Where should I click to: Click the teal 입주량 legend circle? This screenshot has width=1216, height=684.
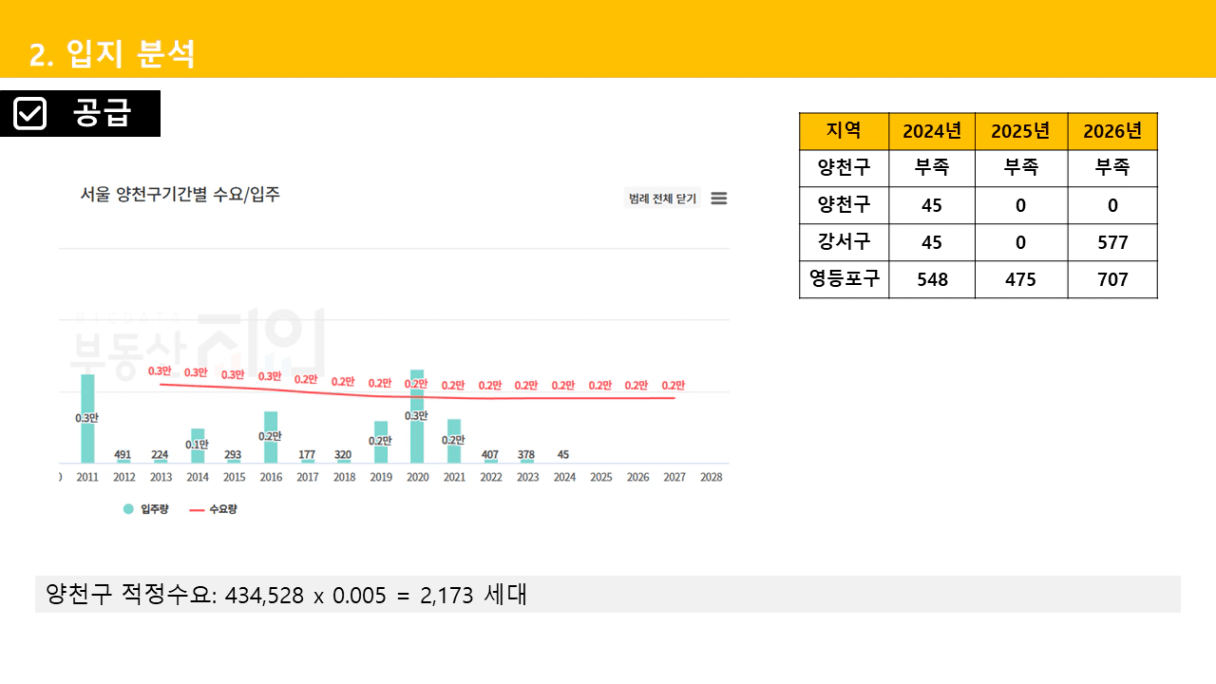click(128, 509)
